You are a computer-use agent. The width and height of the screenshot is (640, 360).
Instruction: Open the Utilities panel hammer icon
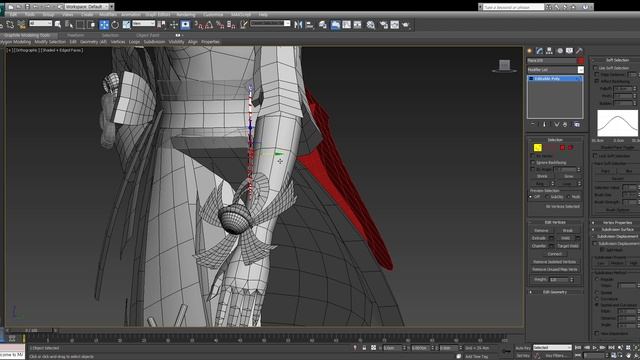(579, 51)
